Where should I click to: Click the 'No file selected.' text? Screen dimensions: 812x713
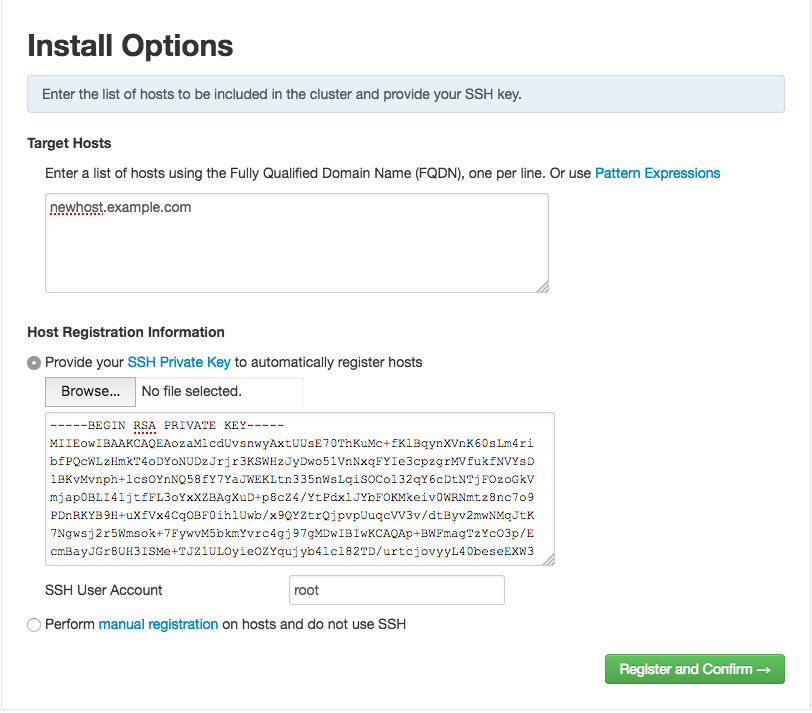(x=192, y=391)
